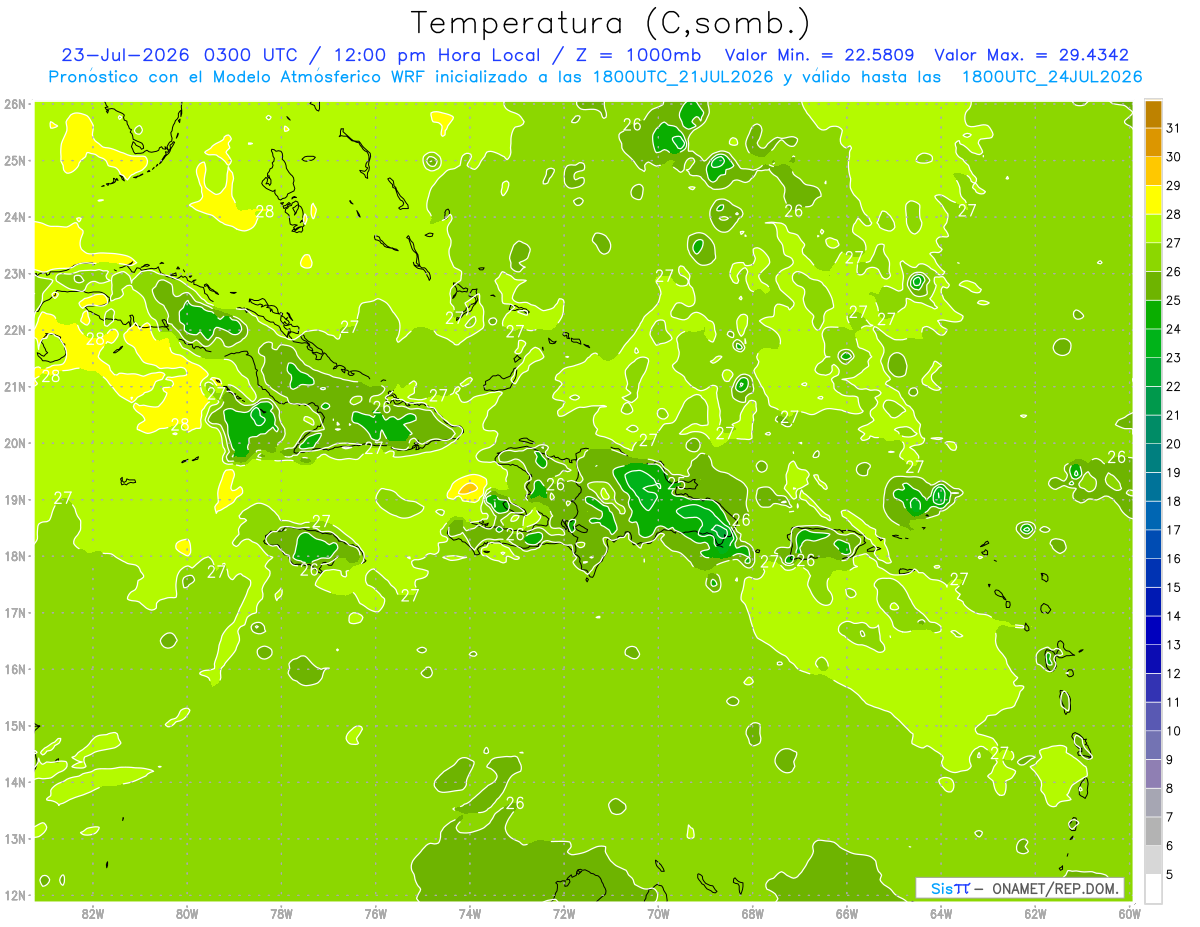Click the '23N' latitude label
Image resolution: width=1200 pixels, height=927 pixels.
pos(14,274)
